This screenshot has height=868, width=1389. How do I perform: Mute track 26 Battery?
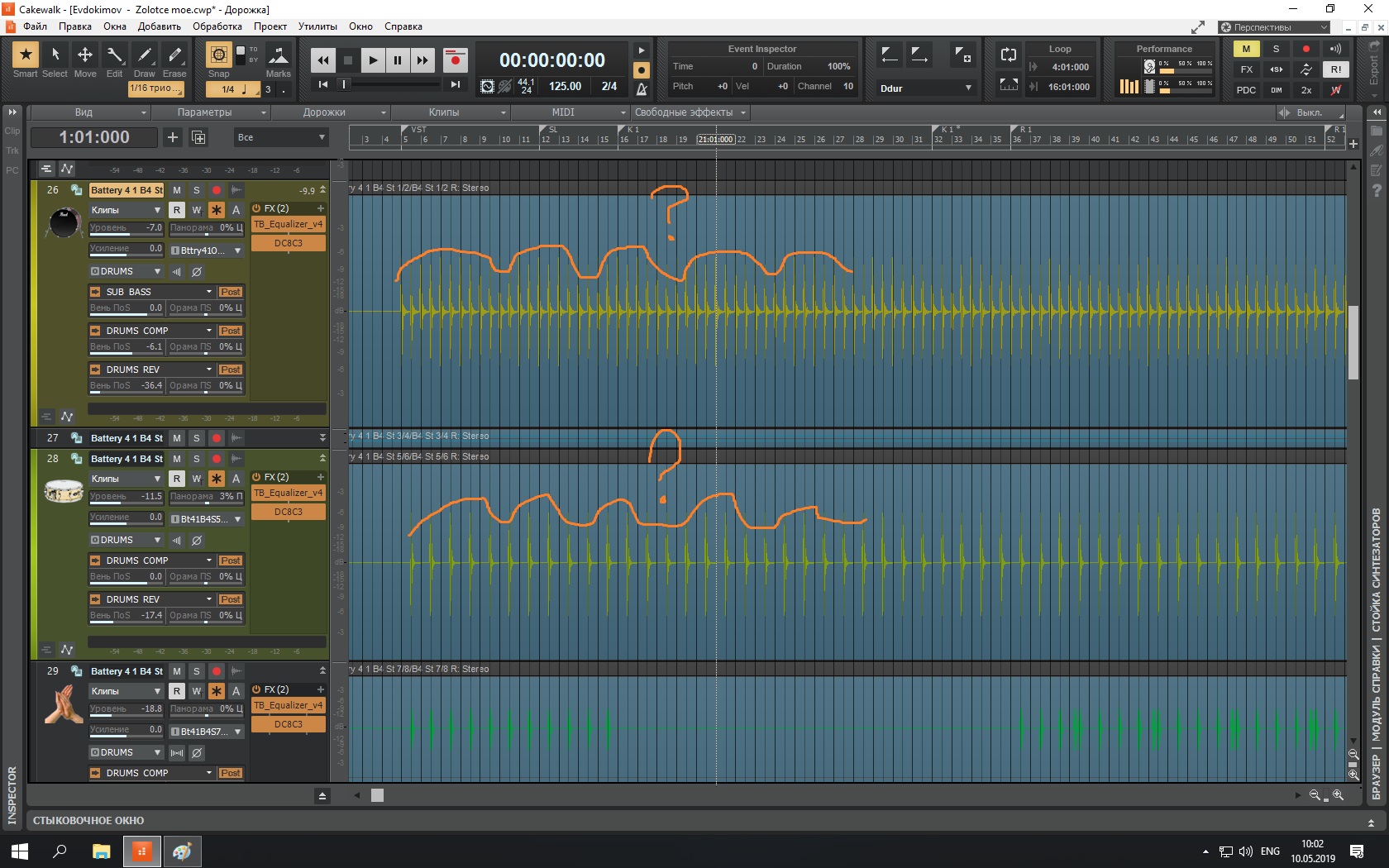[177, 190]
